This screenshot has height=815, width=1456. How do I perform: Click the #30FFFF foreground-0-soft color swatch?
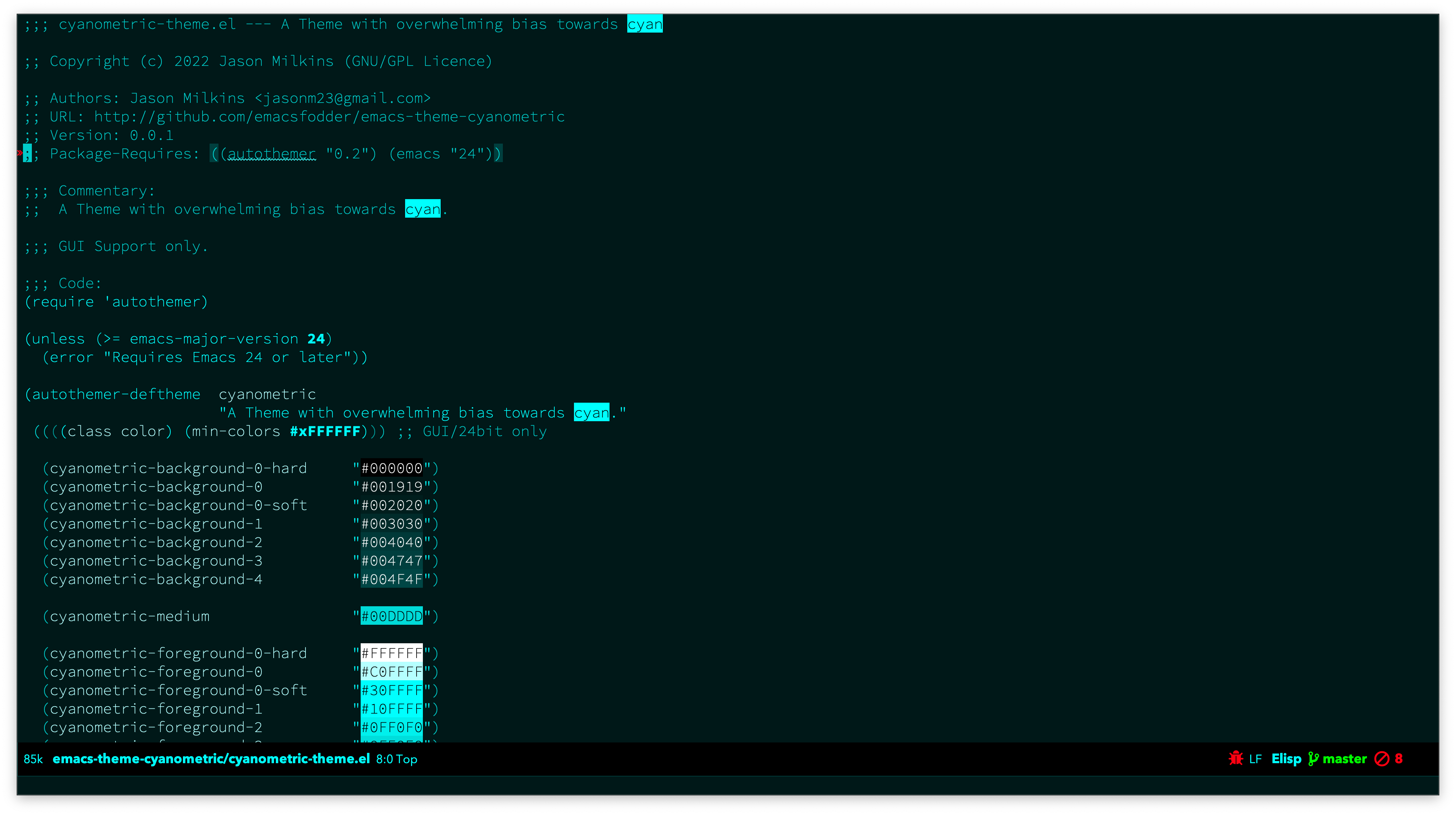pos(391,690)
